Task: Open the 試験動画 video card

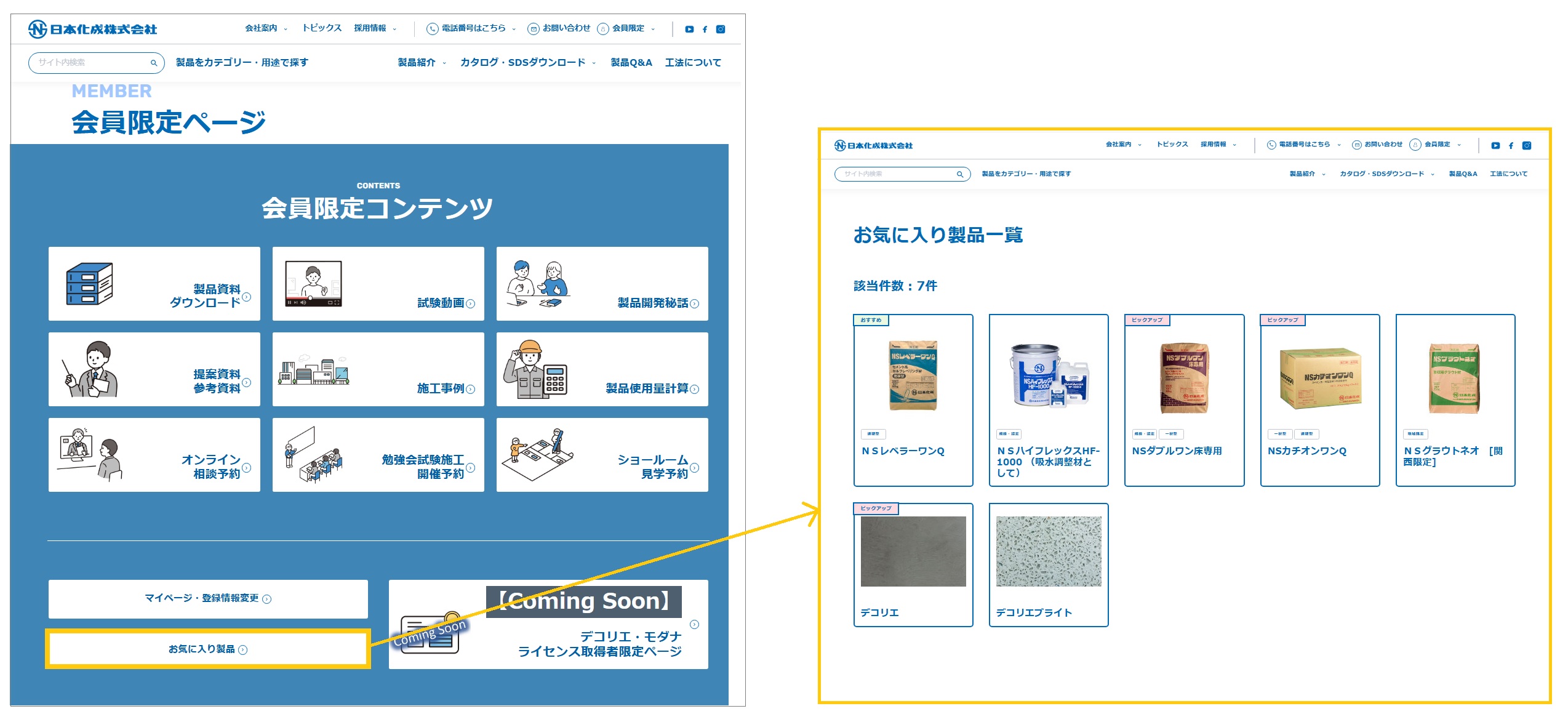Action: click(x=378, y=284)
